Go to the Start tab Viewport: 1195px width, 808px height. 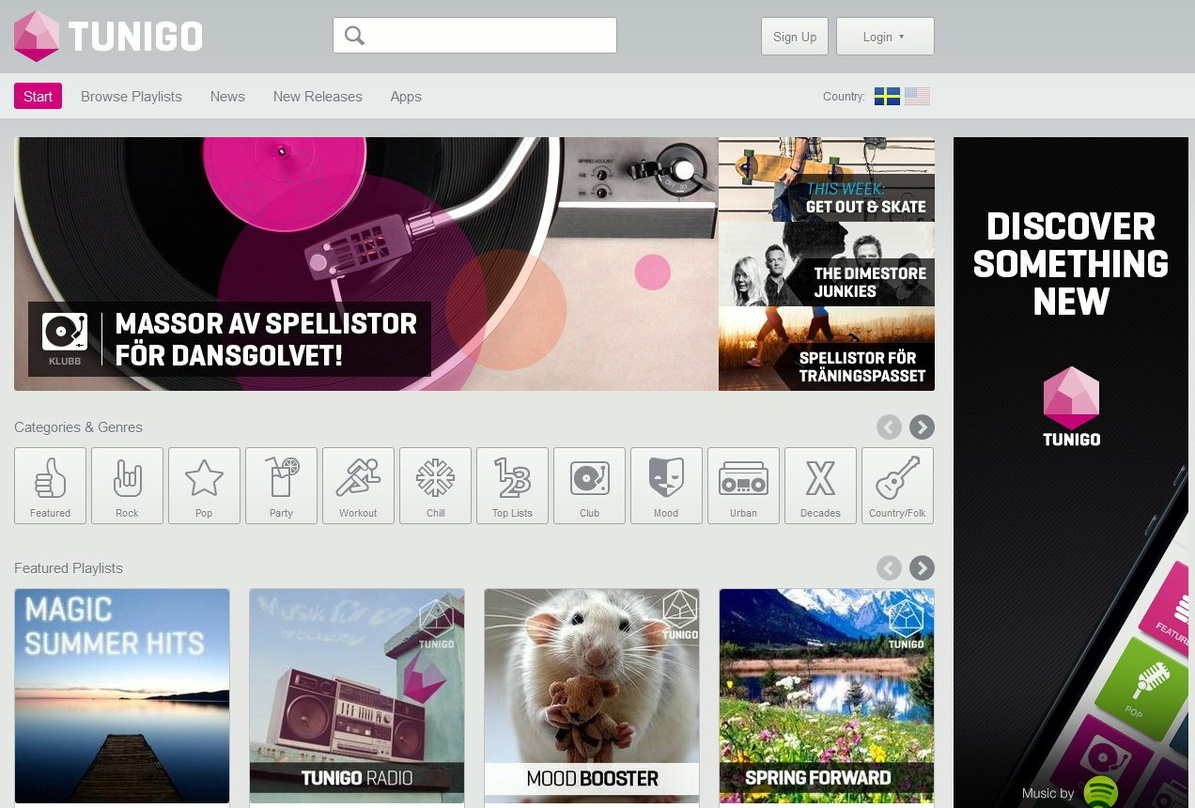pos(38,96)
